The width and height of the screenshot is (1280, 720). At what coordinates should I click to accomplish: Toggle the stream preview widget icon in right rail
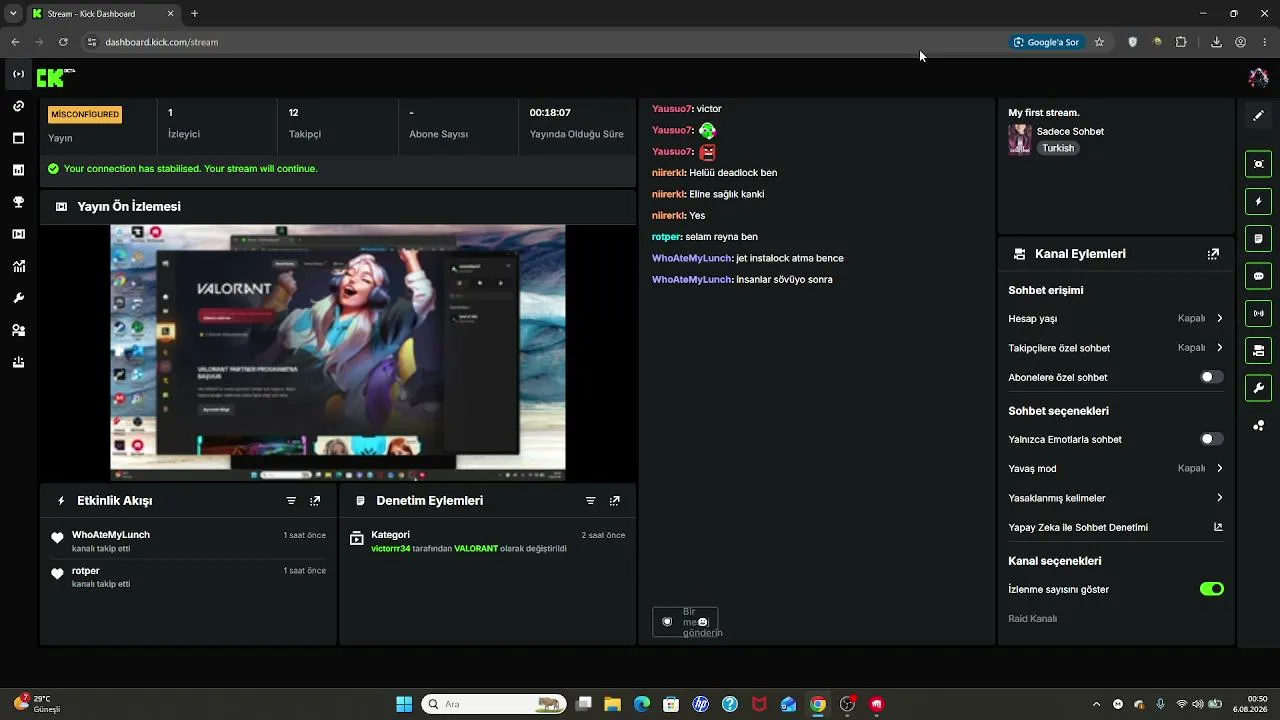pyautogui.click(x=1258, y=164)
